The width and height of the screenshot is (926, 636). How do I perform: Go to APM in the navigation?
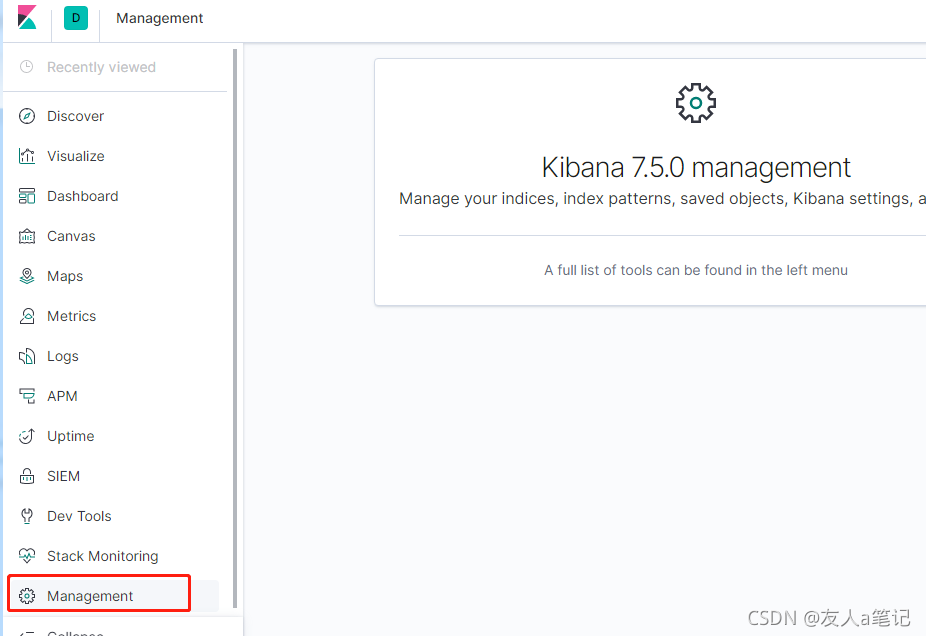[x=62, y=396]
